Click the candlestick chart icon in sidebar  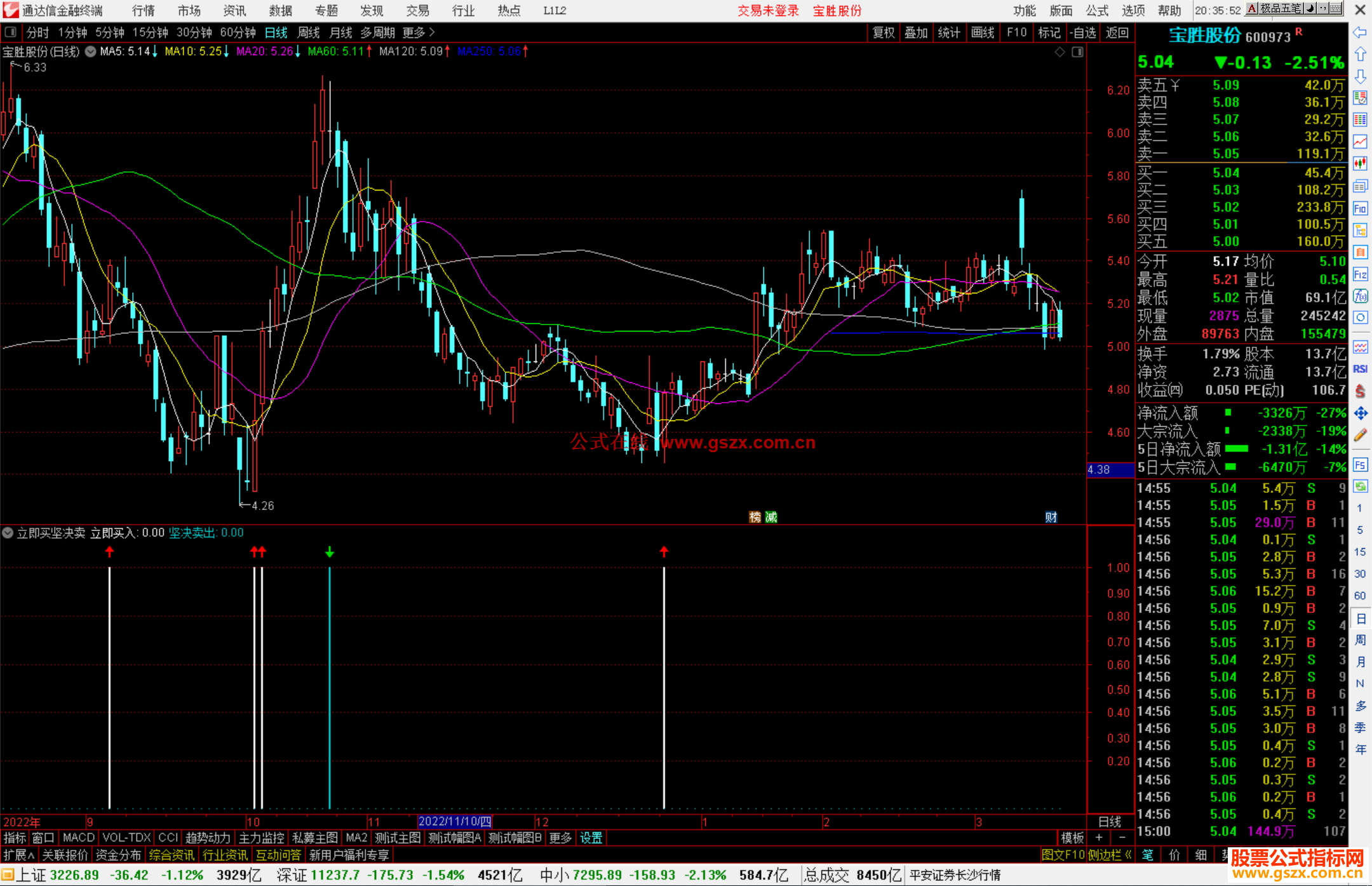click(x=1360, y=164)
